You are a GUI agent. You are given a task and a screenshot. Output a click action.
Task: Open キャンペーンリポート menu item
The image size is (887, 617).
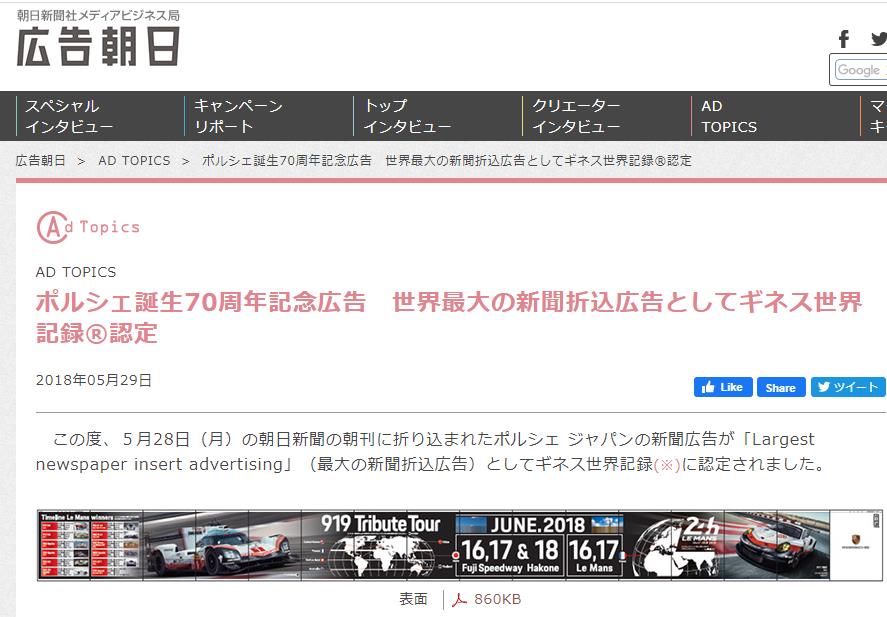coord(238,116)
